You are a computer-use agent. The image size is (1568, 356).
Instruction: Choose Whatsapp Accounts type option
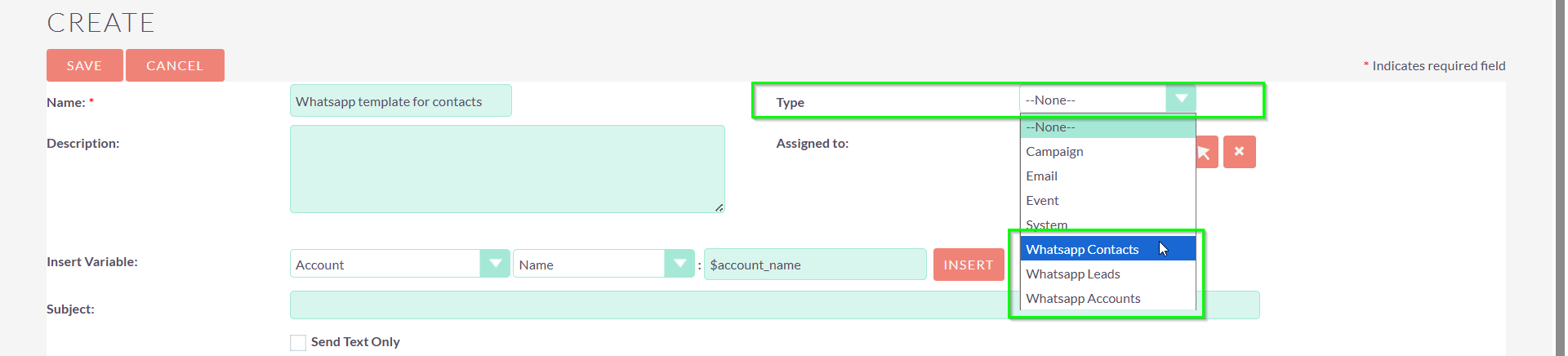1083,299
